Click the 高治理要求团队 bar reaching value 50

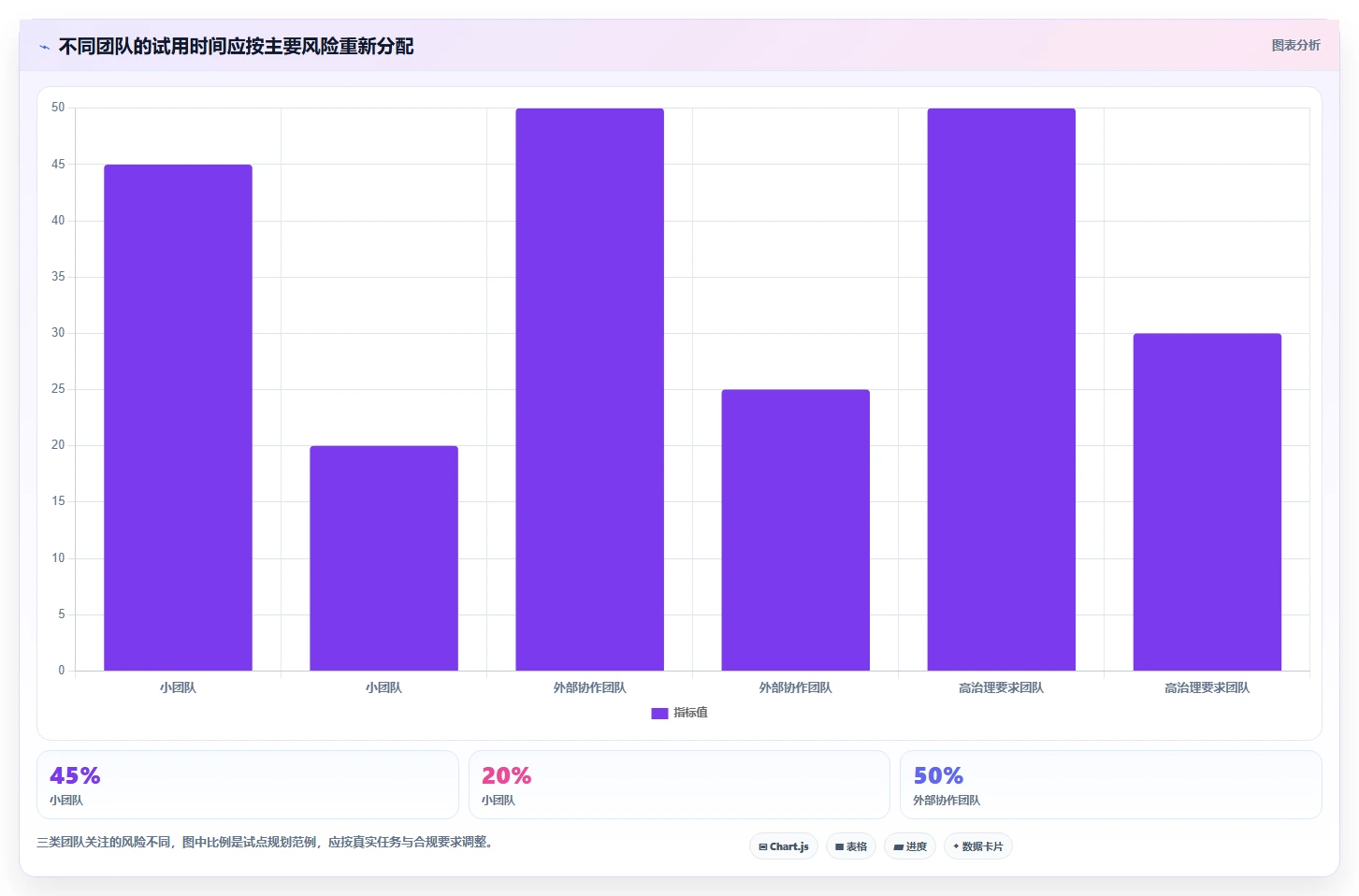click(x=1001, y=389)
